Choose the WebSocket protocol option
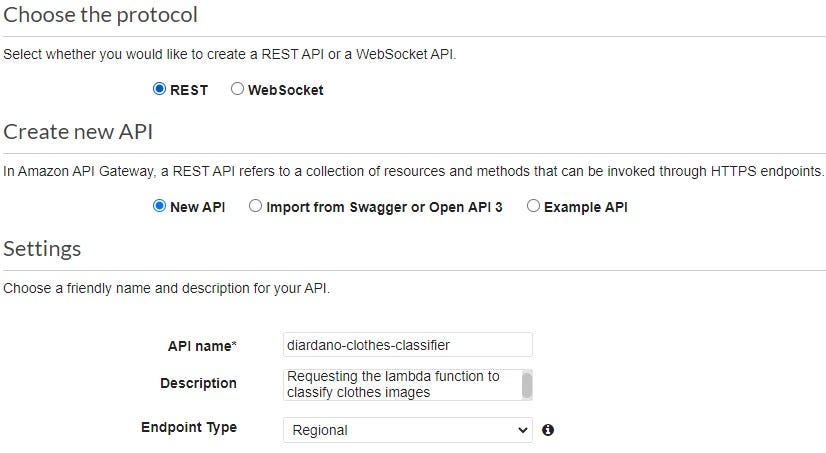 point(237,89)
